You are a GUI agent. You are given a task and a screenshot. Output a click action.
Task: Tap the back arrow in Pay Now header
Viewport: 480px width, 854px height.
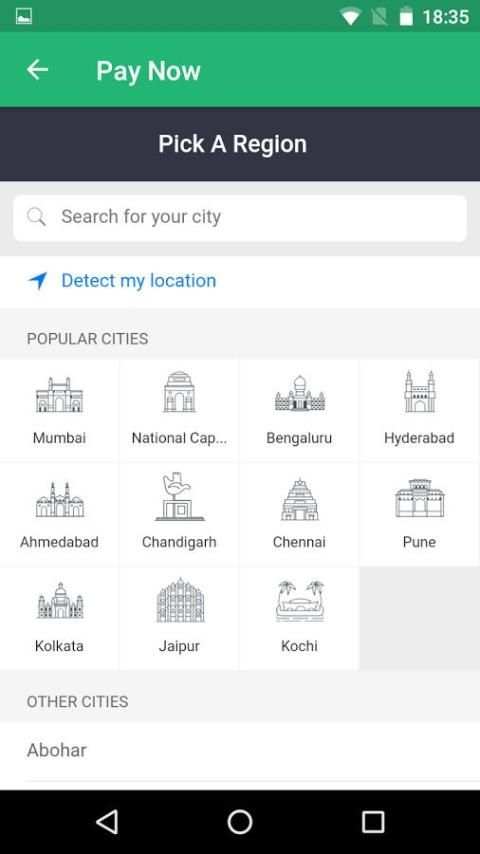point(37,70)
